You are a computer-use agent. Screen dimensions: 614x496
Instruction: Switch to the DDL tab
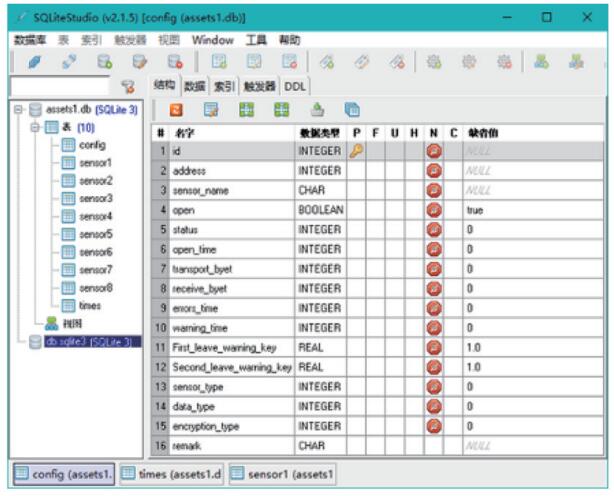(x=295, y=86)
